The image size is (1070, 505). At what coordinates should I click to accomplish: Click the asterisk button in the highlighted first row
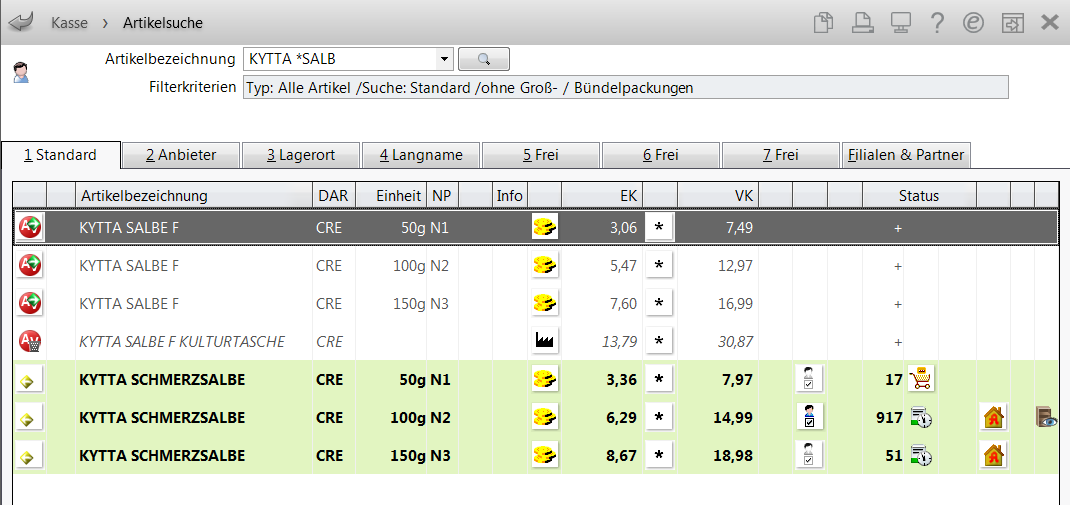pyautogui.click(x=659, y=228)
